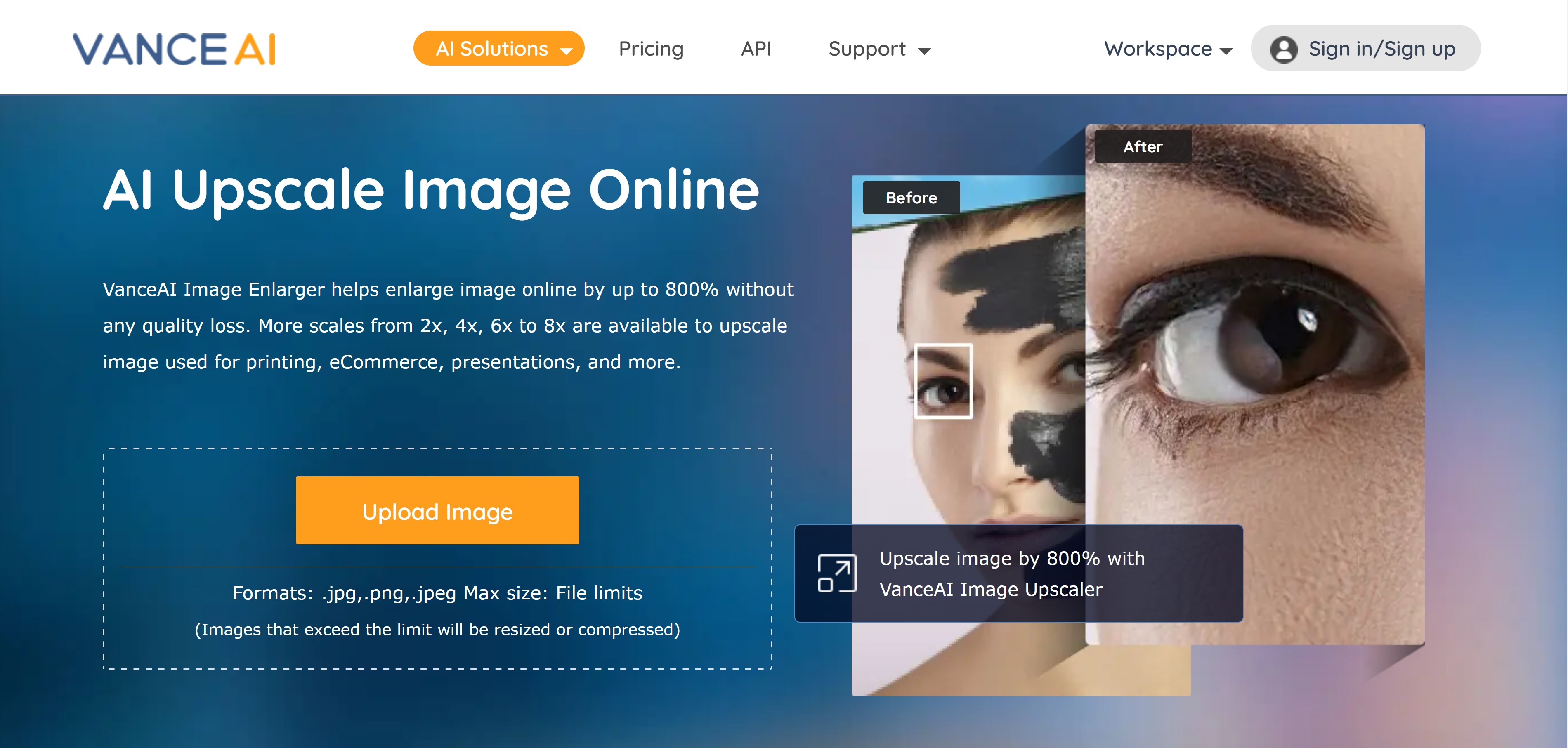
Task: Click the white eye selection box on Before image
Action: 943,381
